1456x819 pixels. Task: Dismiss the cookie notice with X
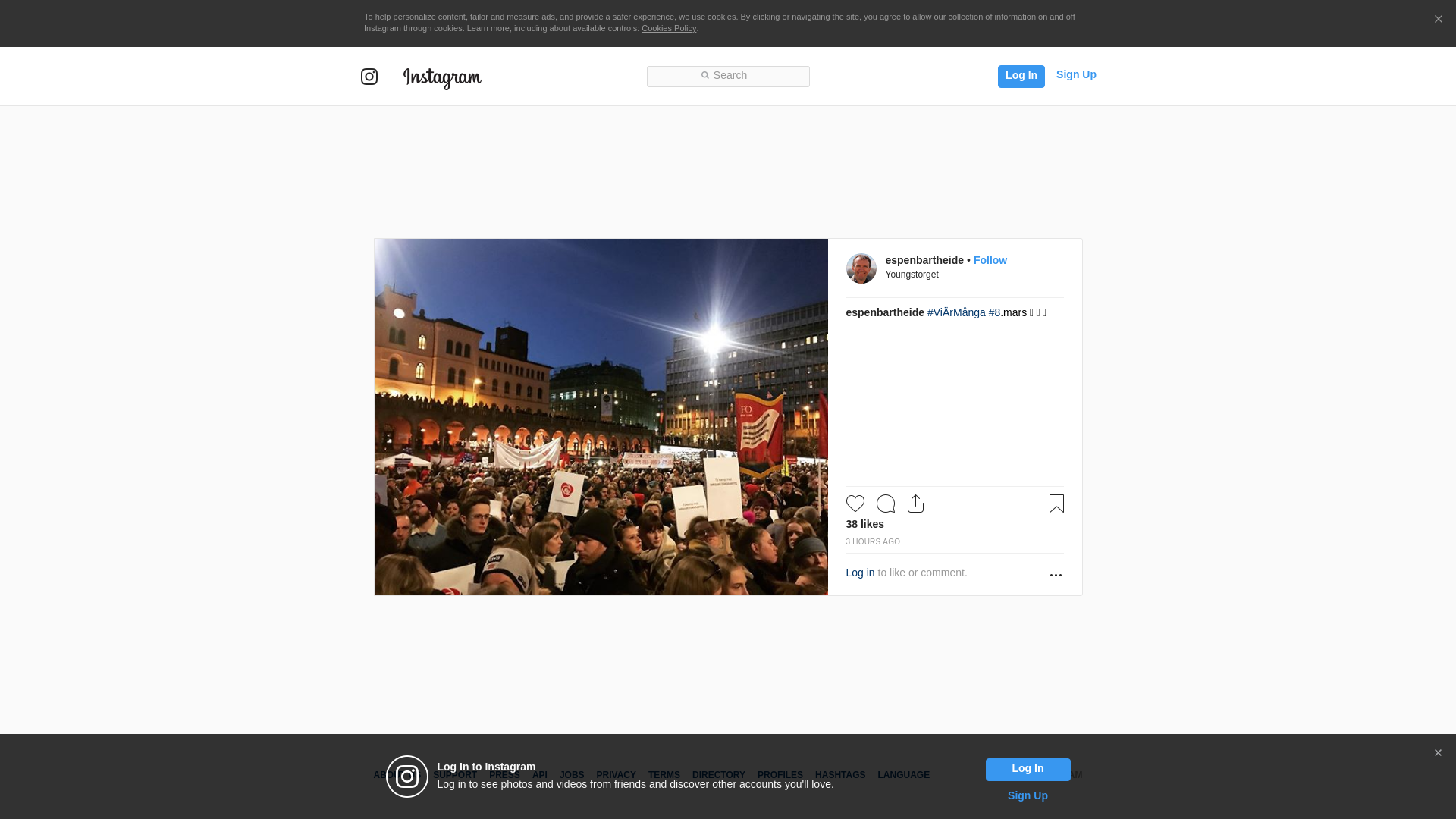click(1438, 20)
